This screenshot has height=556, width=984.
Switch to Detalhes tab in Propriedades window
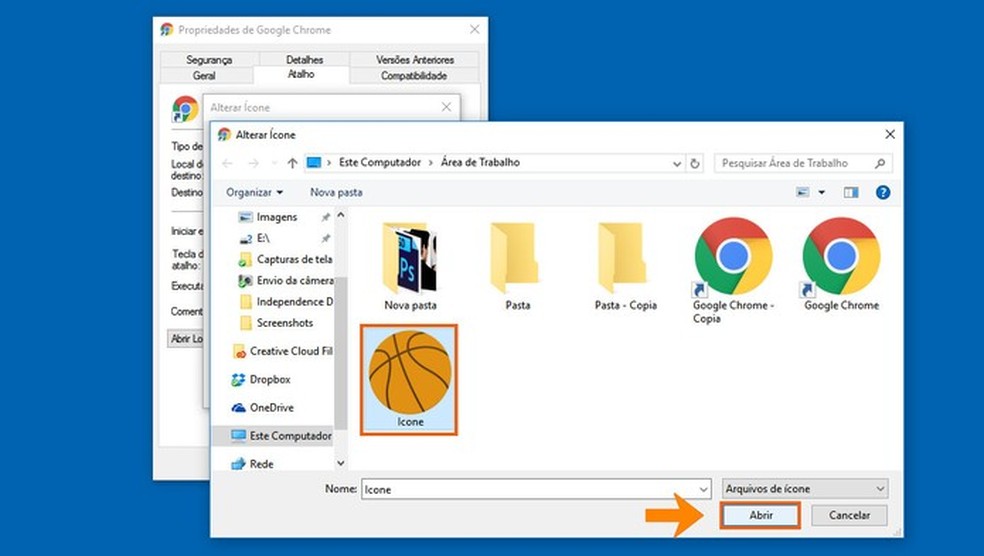pyautogui.click(x=304, y=60)
